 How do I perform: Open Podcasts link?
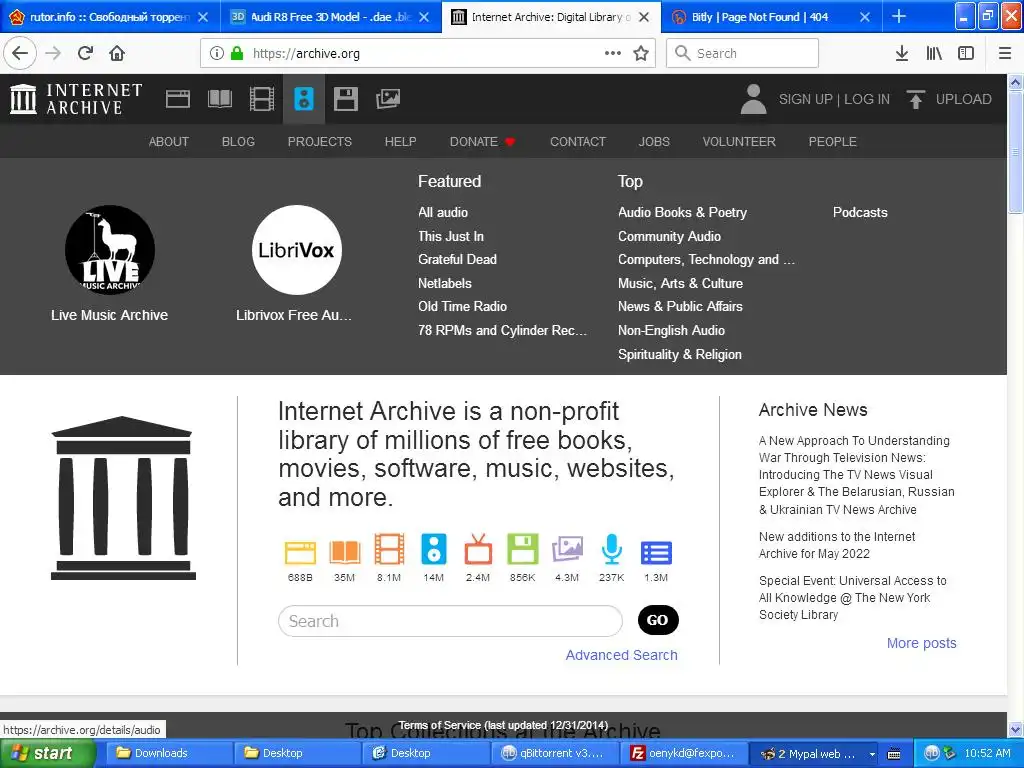coord(860,212)
